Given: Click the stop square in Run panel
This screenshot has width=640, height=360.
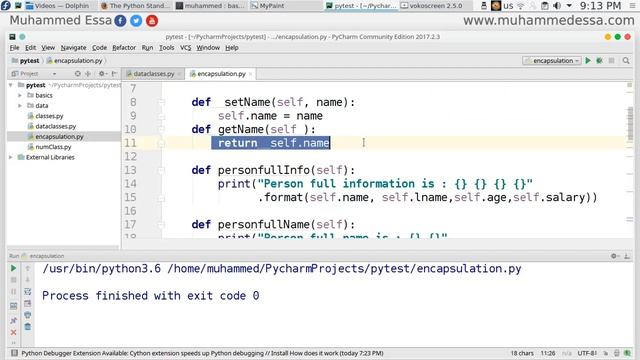Looking at the screenshot, I should 13,280.
